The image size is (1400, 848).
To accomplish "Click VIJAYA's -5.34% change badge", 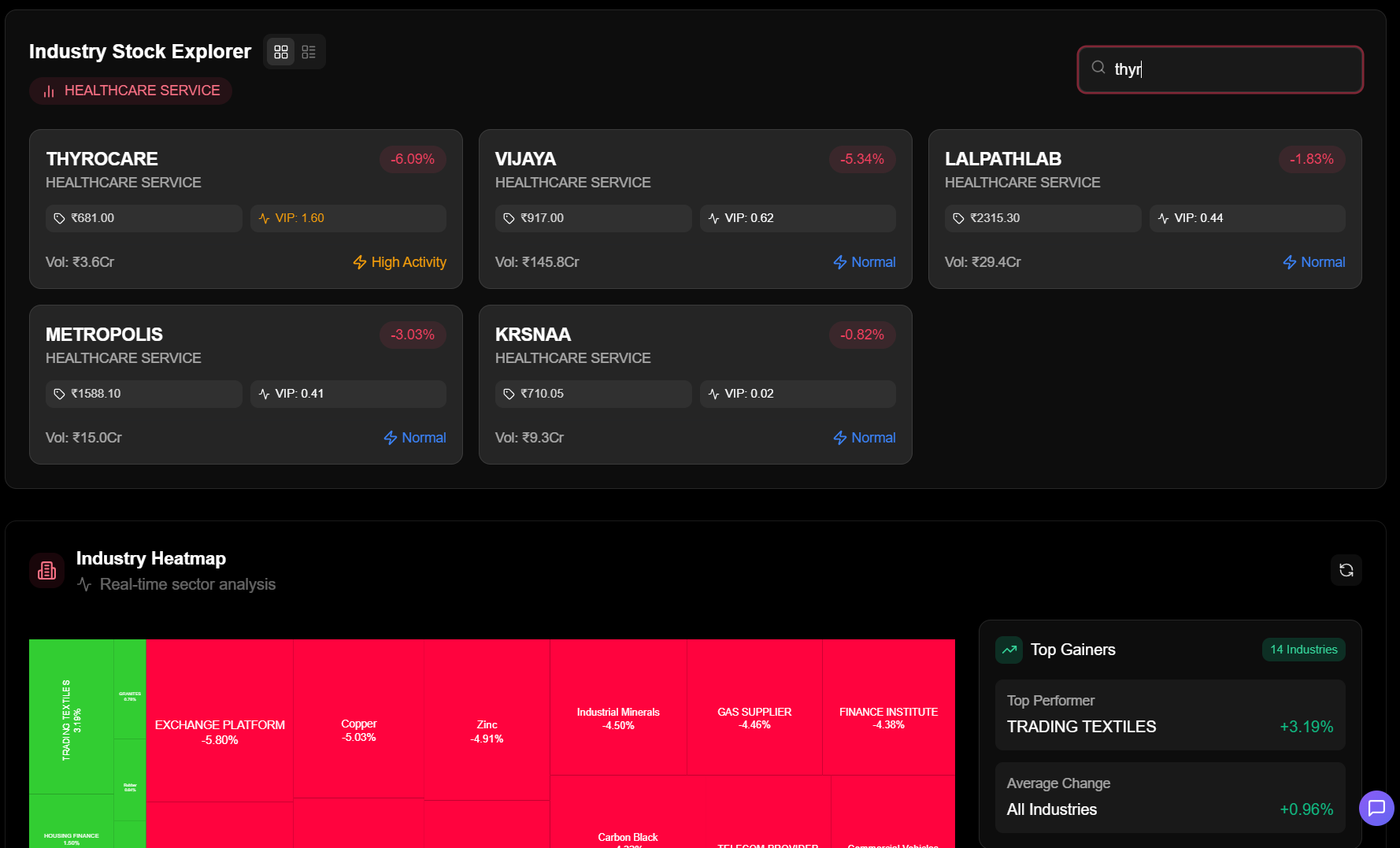I will 862,159.
